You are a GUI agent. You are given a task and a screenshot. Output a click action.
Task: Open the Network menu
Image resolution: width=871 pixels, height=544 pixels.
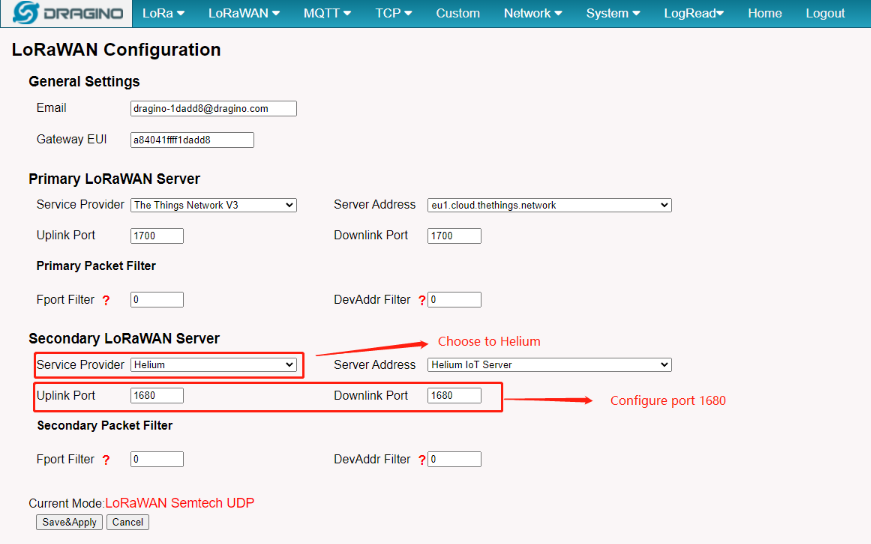pyautogui.click(x=533, y=13)
